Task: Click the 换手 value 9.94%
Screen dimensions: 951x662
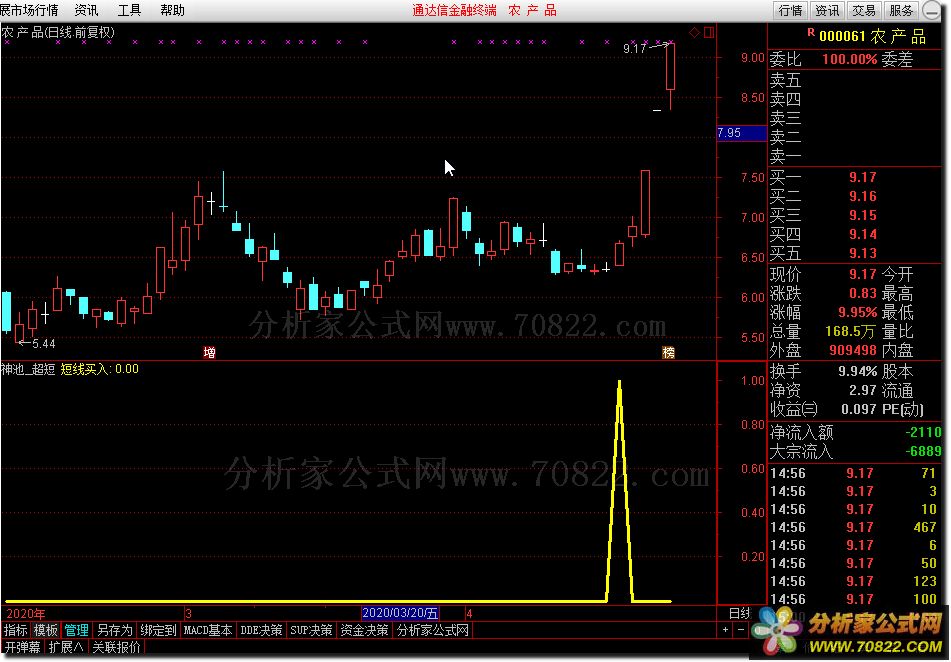Action: pyautogui.click(x=858, y=371)
